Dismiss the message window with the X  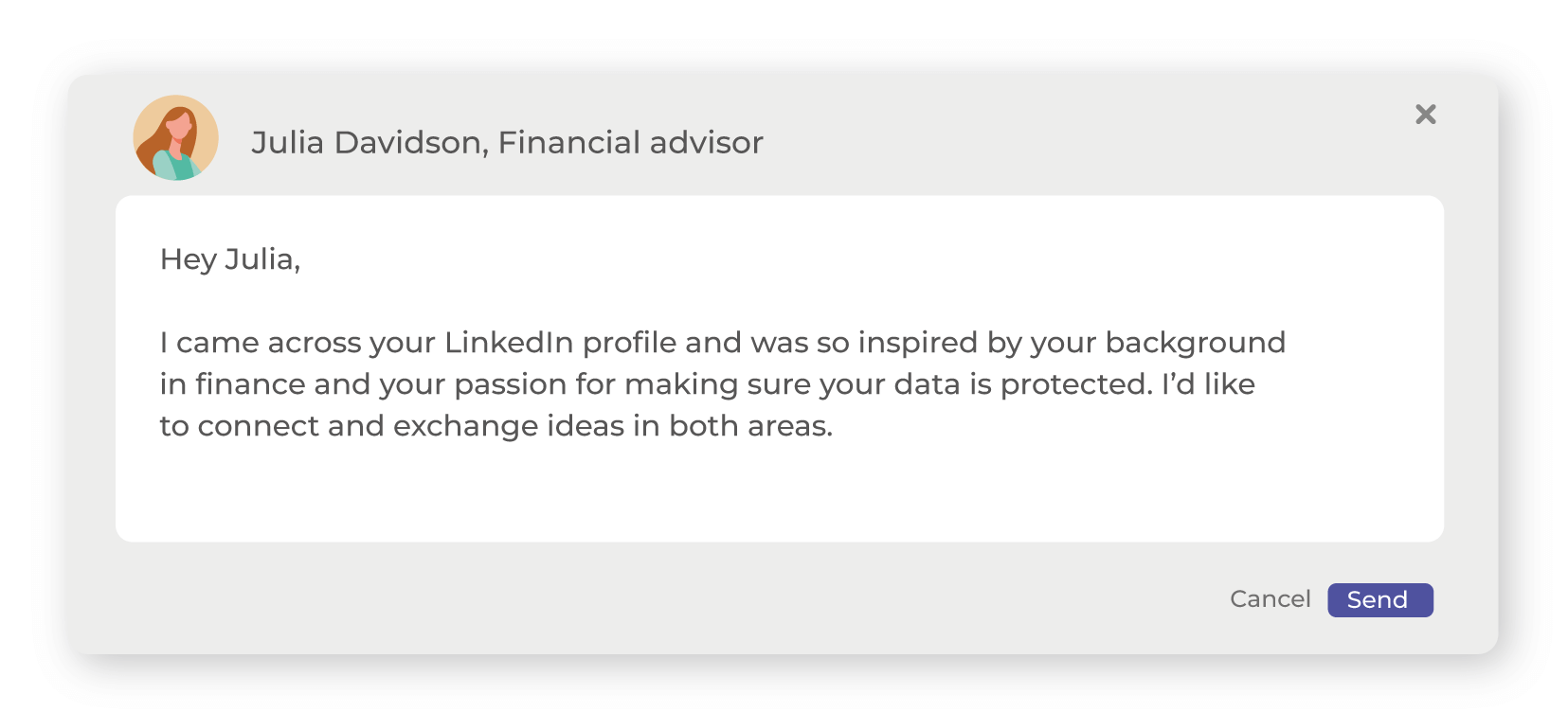point(1425,115)
